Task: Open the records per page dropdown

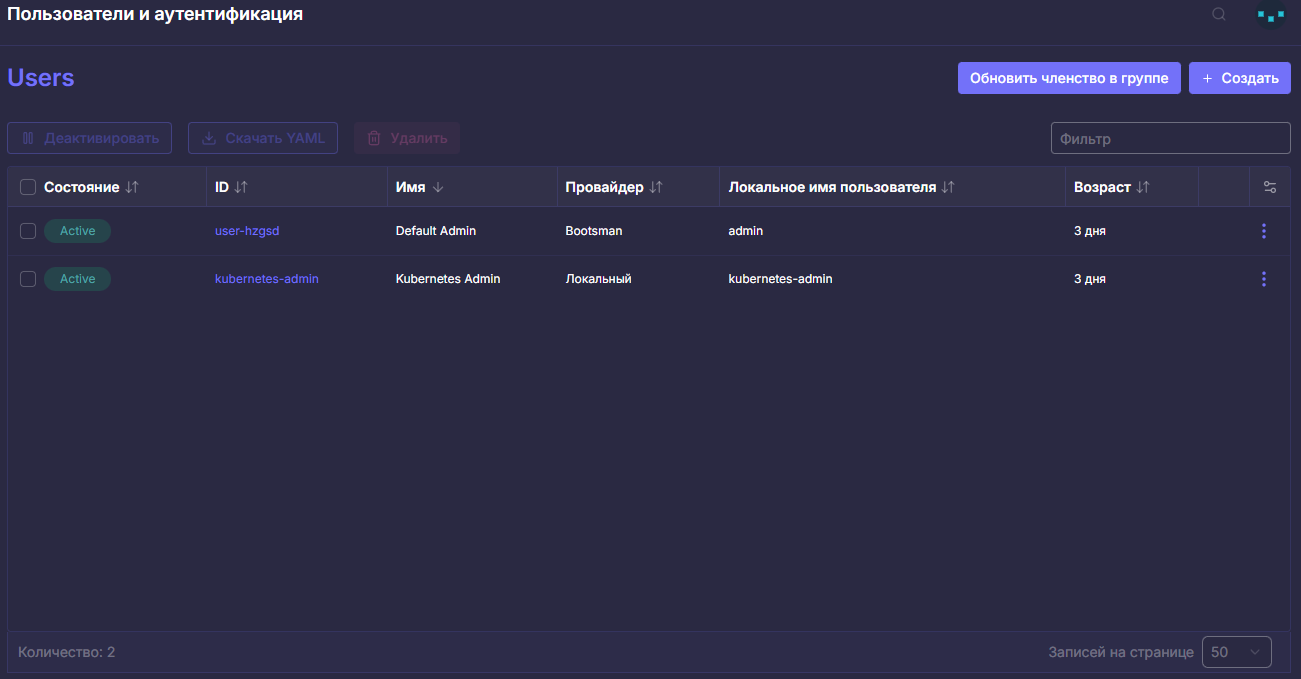Action: tap(1236, 652)
